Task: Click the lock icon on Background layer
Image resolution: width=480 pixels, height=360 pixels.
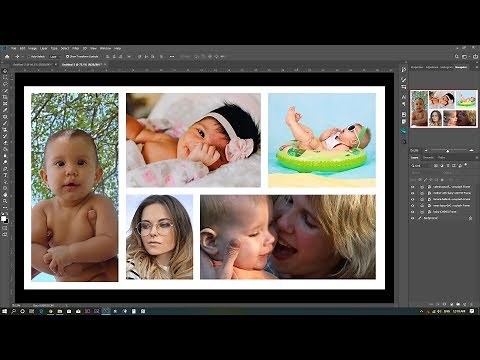Action: pyautogui.click(x=470, y=218)
